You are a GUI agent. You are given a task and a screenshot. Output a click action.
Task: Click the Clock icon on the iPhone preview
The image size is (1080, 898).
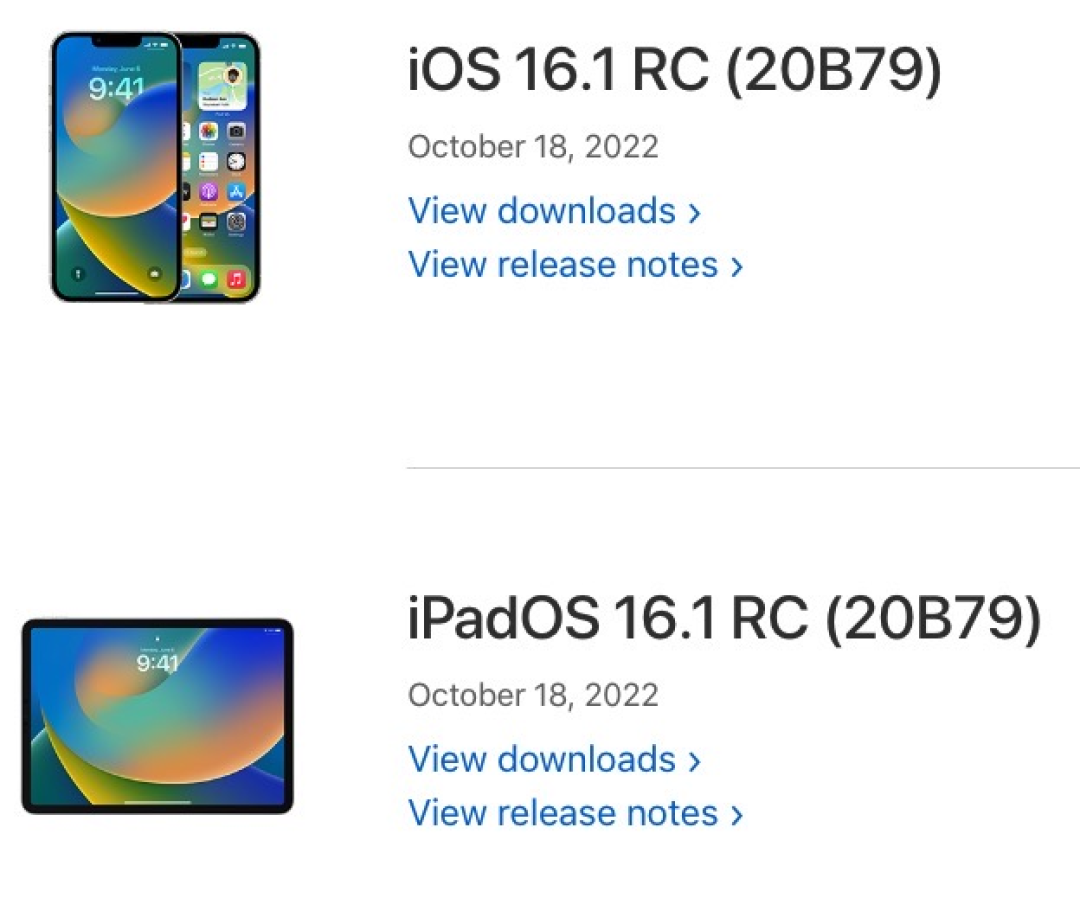237,160
